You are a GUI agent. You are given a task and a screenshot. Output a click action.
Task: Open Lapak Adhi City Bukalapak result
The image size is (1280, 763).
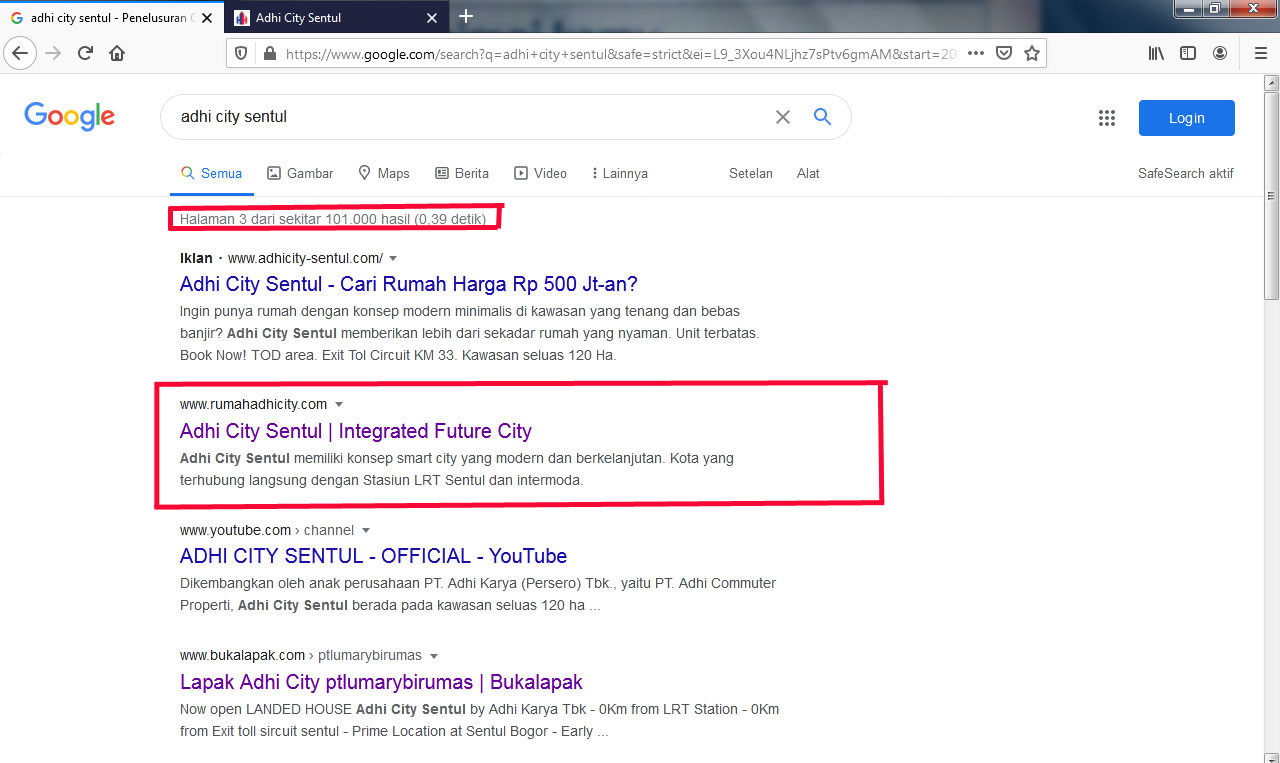(381, 682)
